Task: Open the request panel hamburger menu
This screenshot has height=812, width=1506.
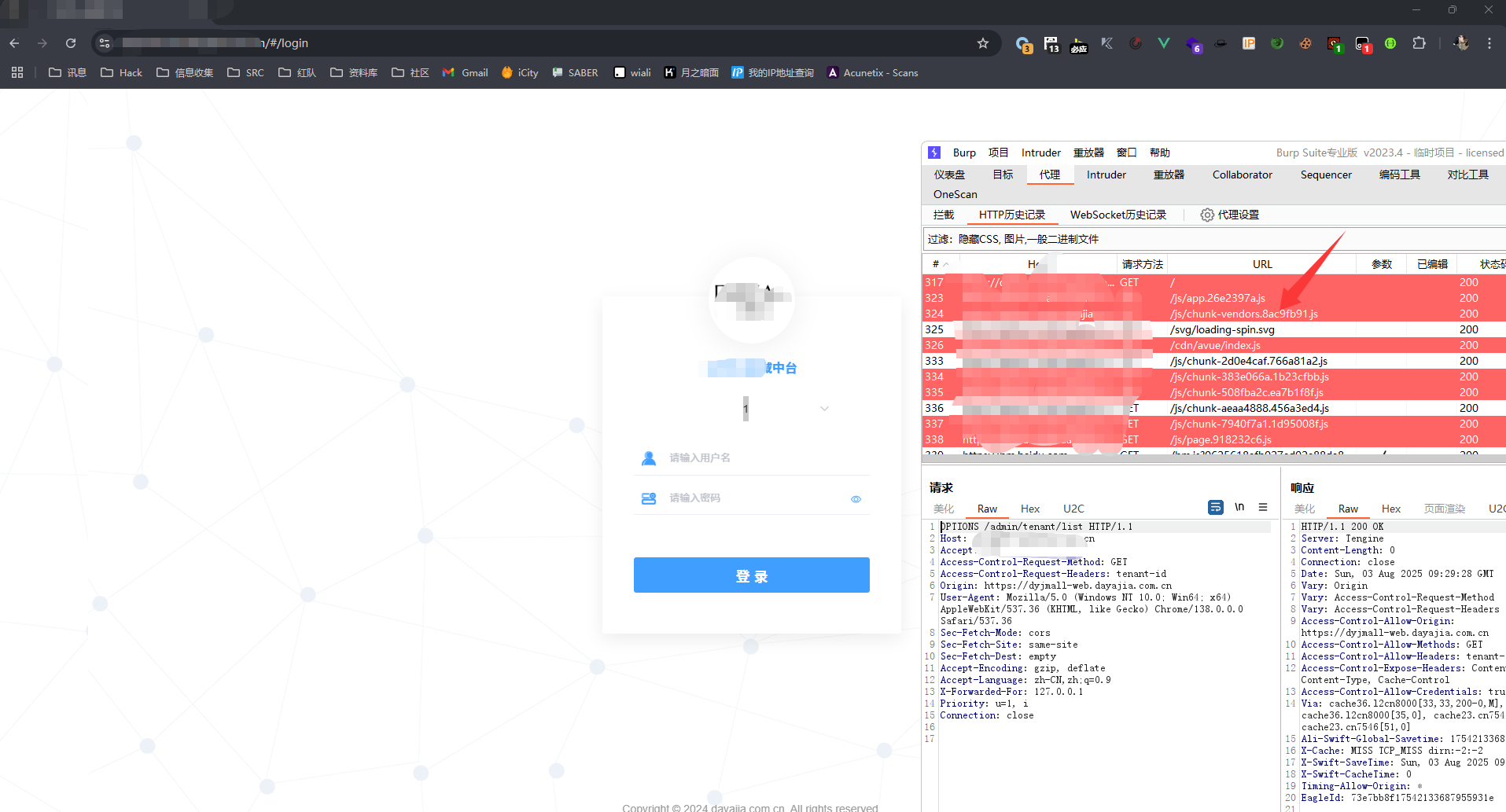Action: click(x=1263, y=507)
